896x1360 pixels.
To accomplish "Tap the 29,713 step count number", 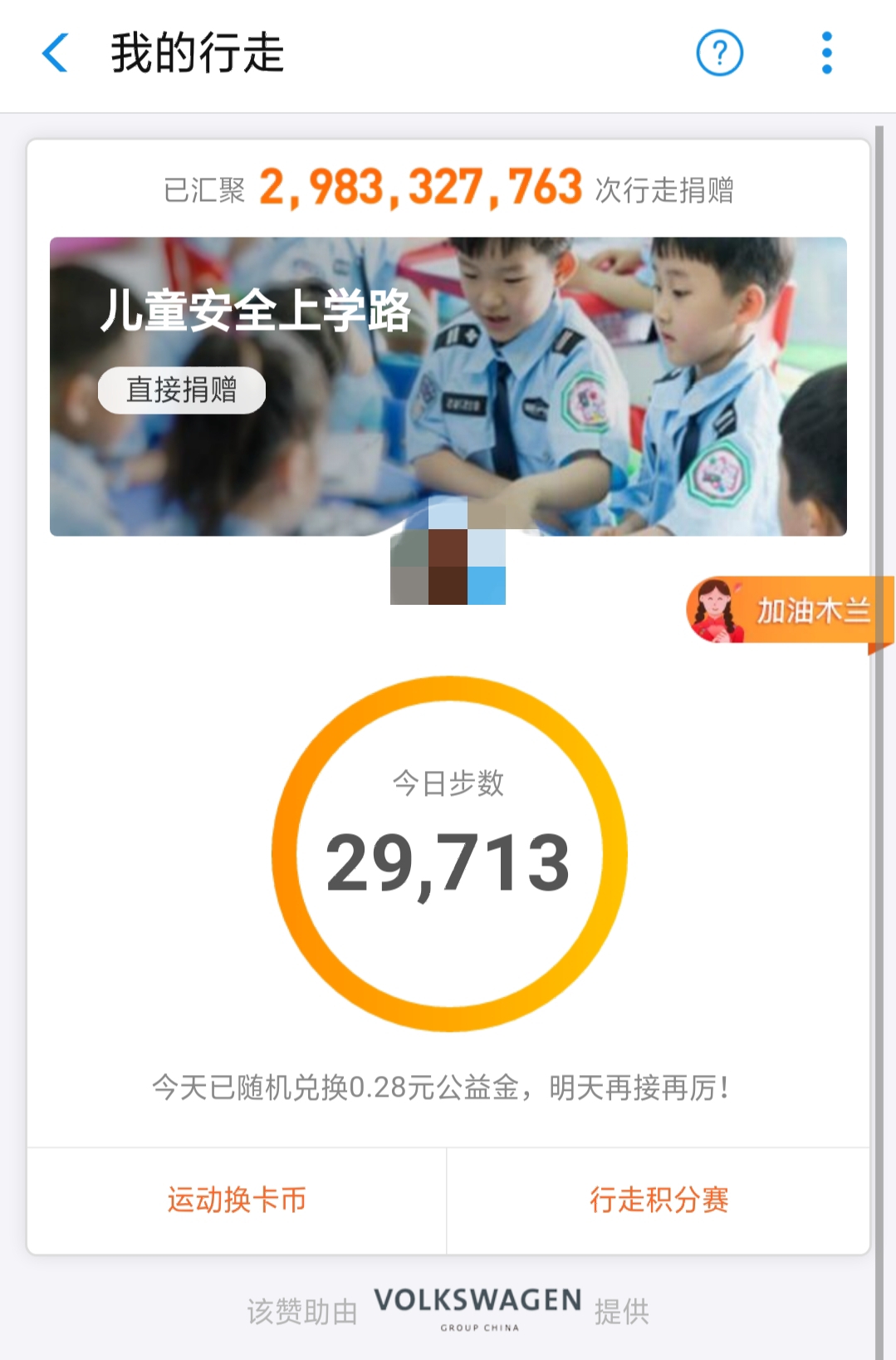I will pos(448,863).
